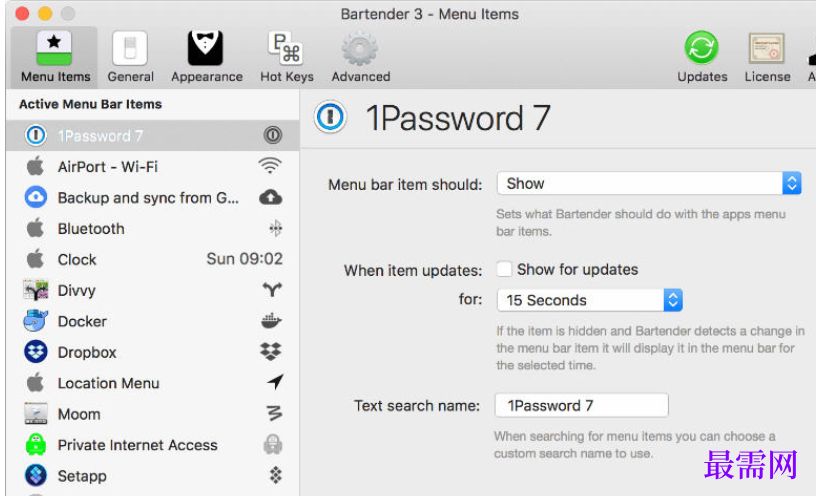
Task: Select the Dropbox item
Action: (152, 352)
